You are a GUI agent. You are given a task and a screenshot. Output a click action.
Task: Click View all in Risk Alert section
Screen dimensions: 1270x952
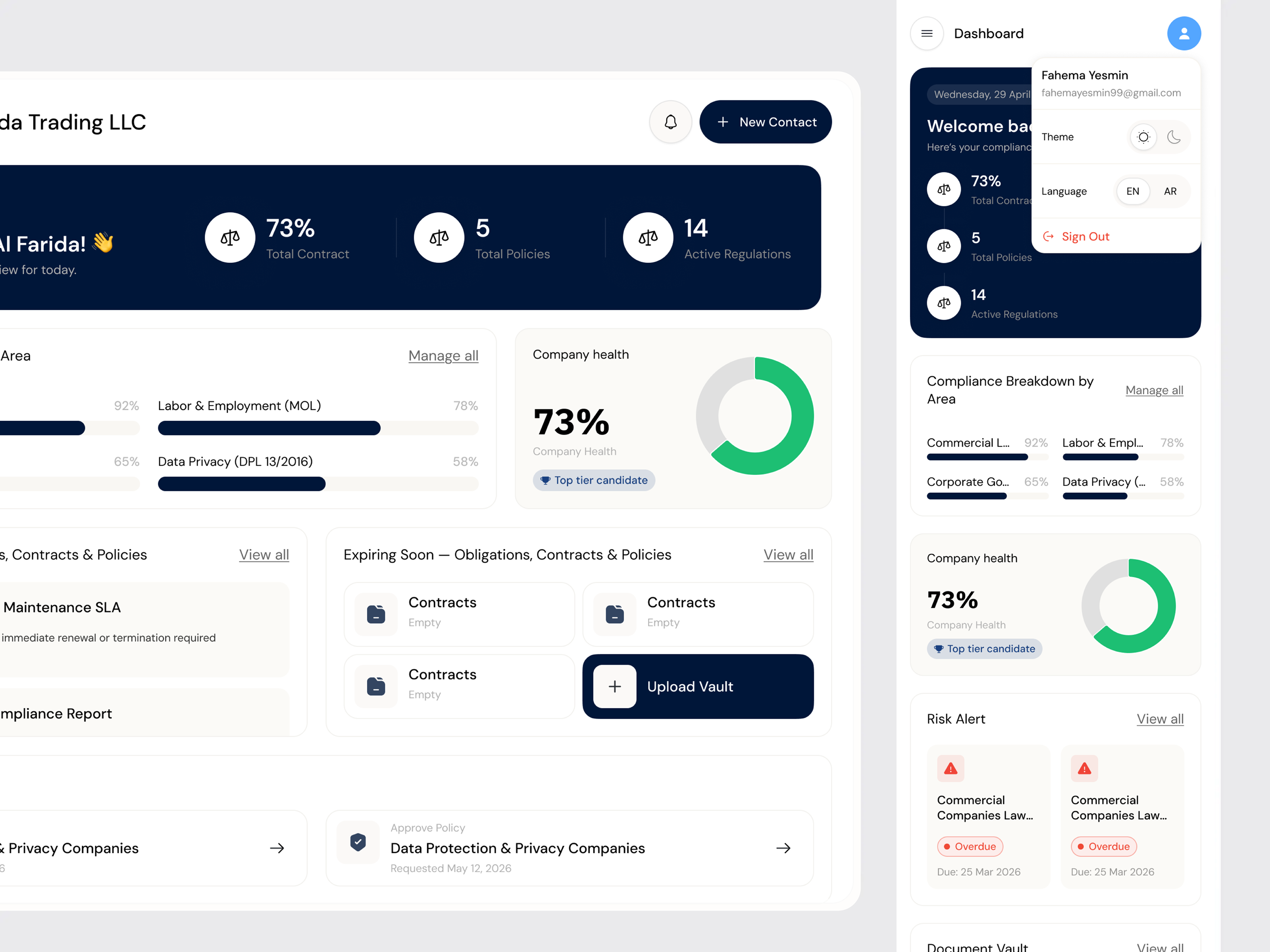tap(1160, 719)
